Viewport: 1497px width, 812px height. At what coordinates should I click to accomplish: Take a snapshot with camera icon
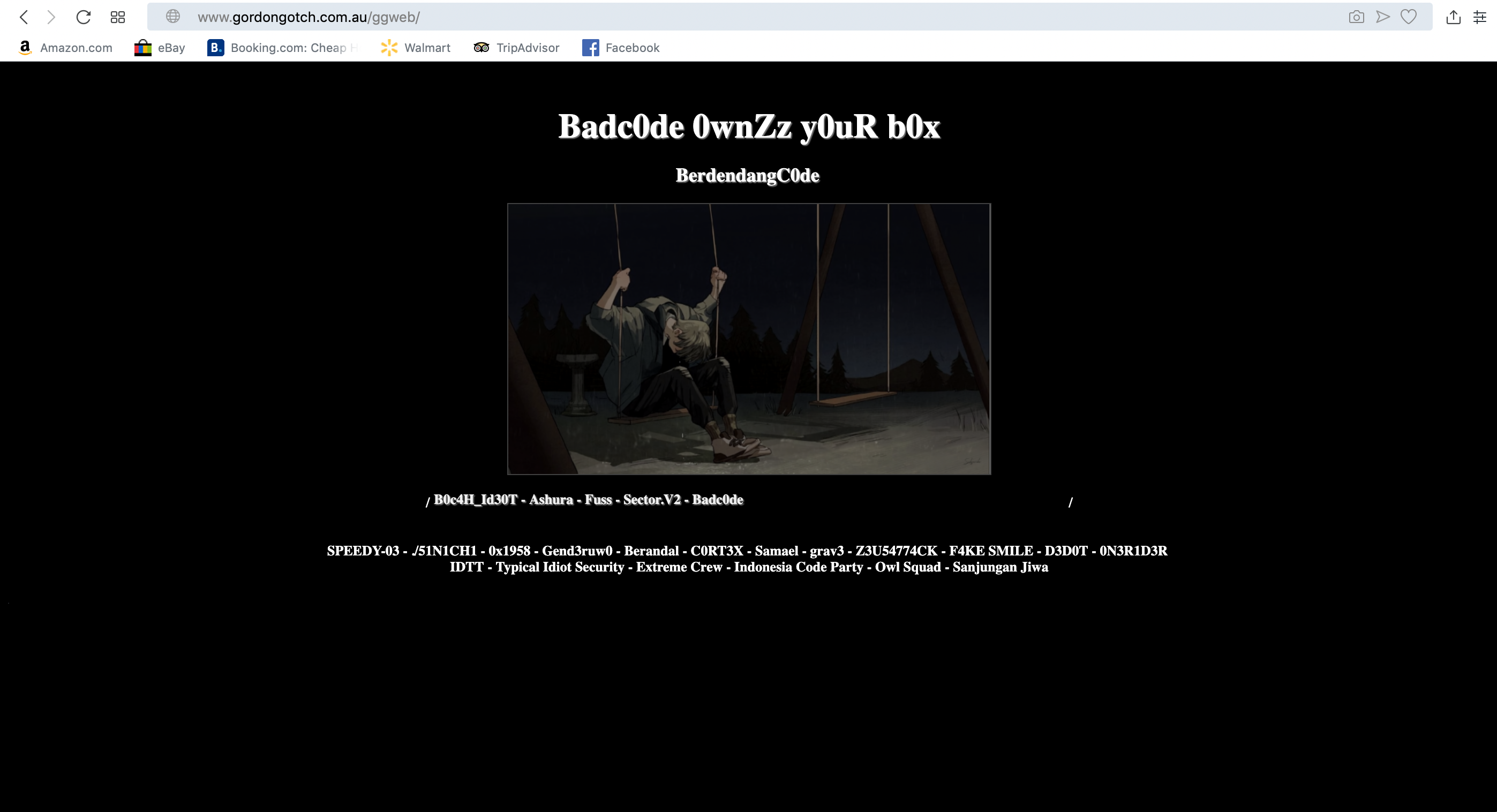(1356, 17)
